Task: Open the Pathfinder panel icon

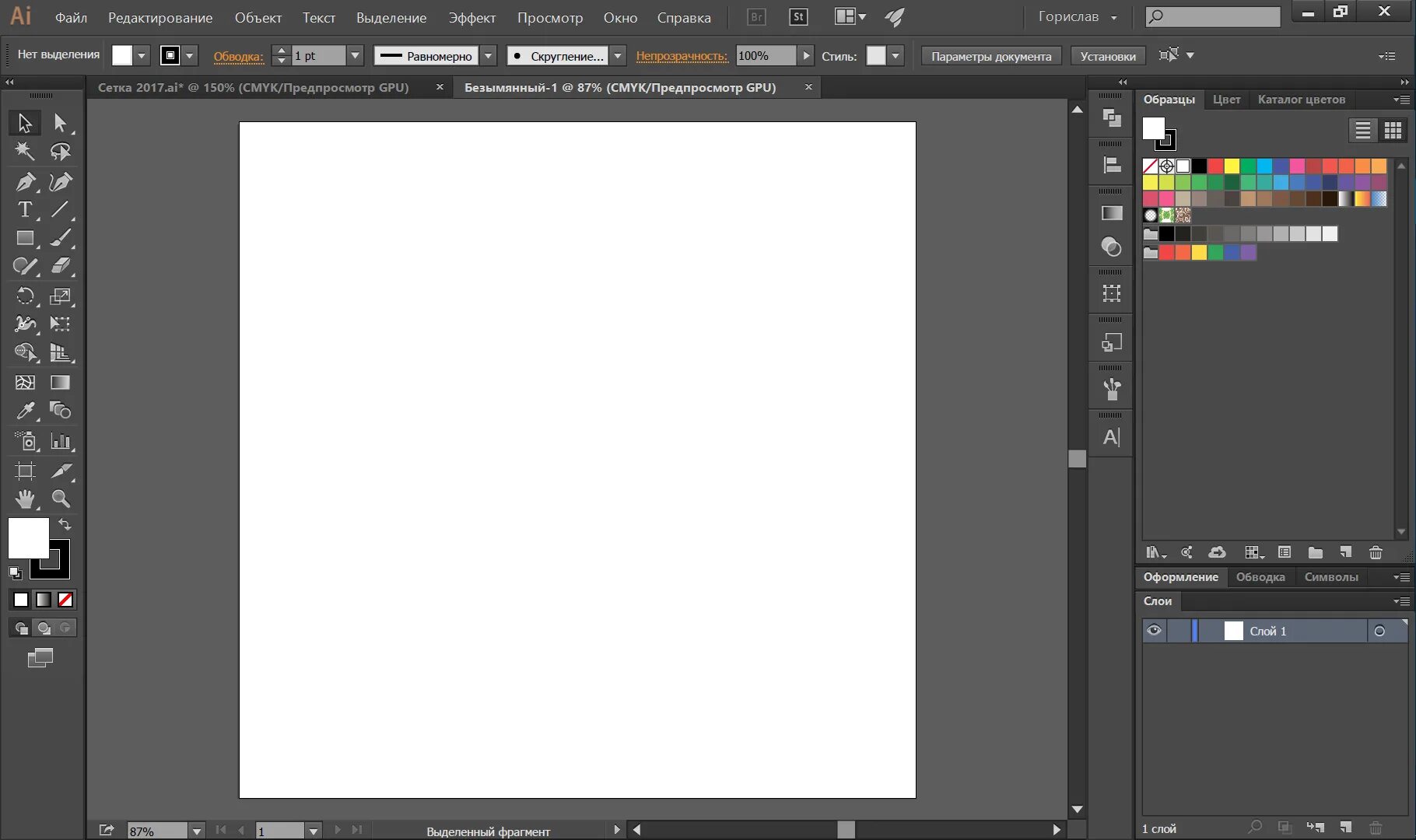Action: [x=1112, y=118]
